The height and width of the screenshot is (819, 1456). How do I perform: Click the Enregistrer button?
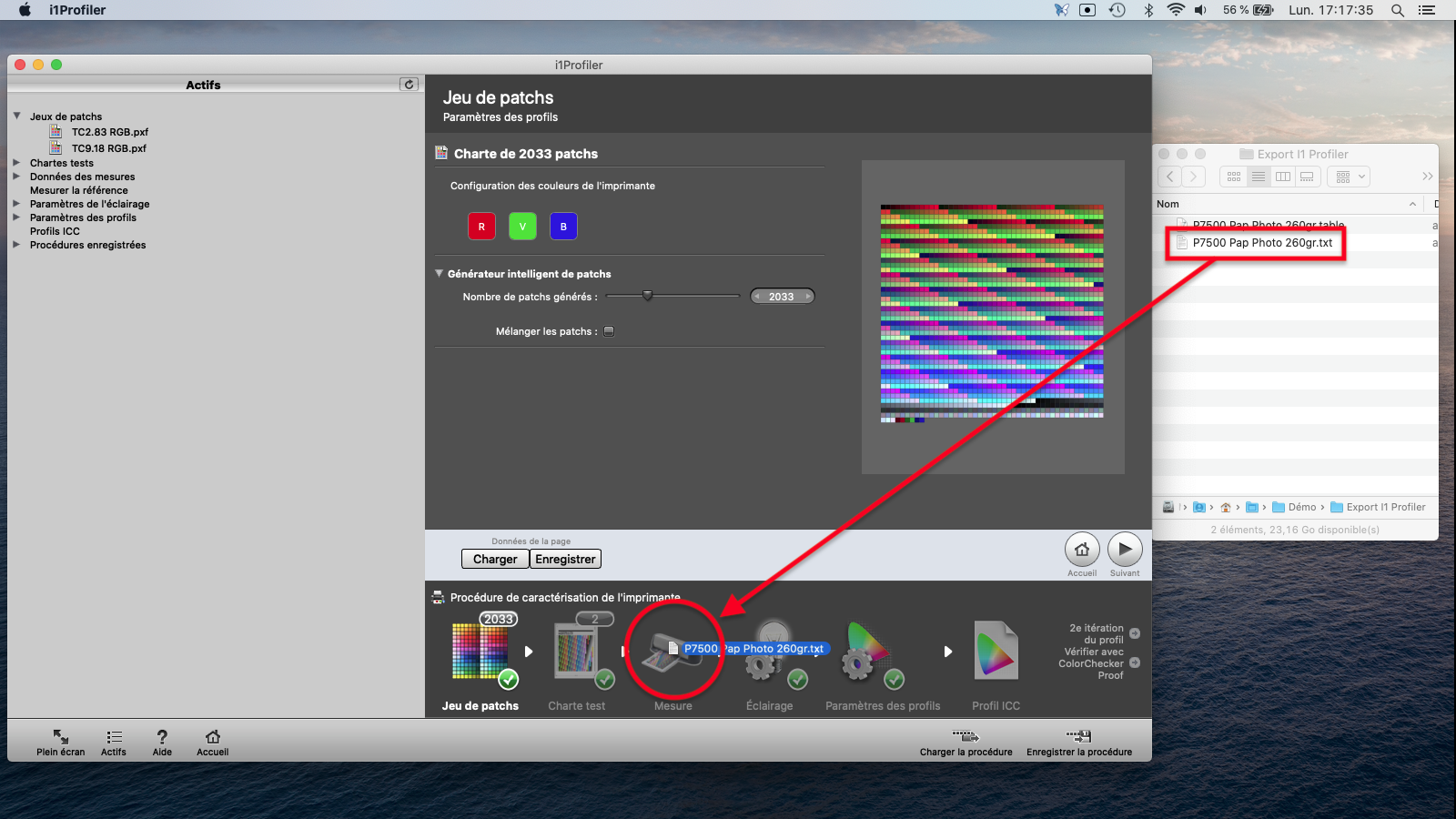coord(565,559)
